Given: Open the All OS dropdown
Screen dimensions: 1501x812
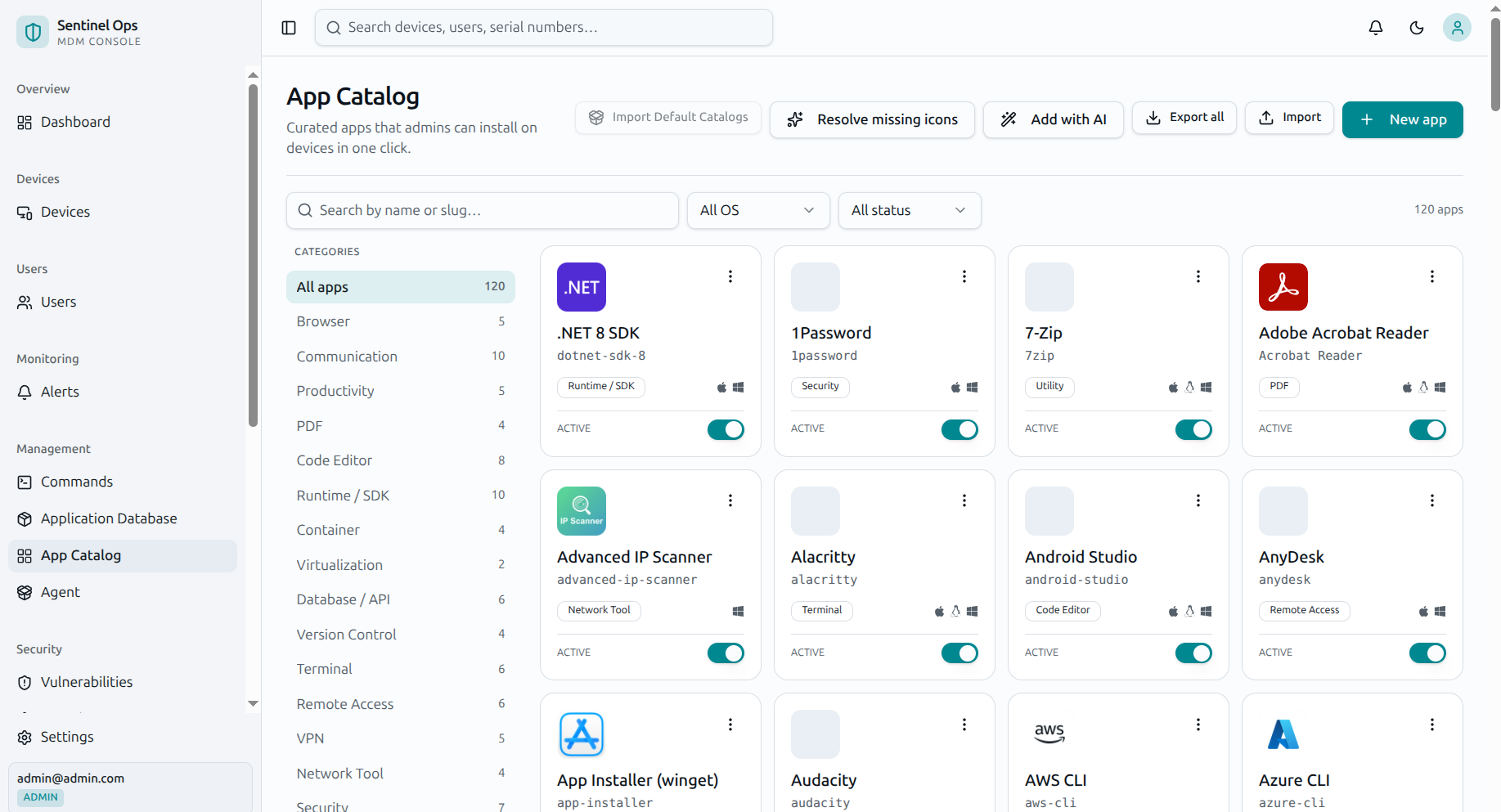Looking at the screenshot, I should pyautogui.click(x=758, y=210).
